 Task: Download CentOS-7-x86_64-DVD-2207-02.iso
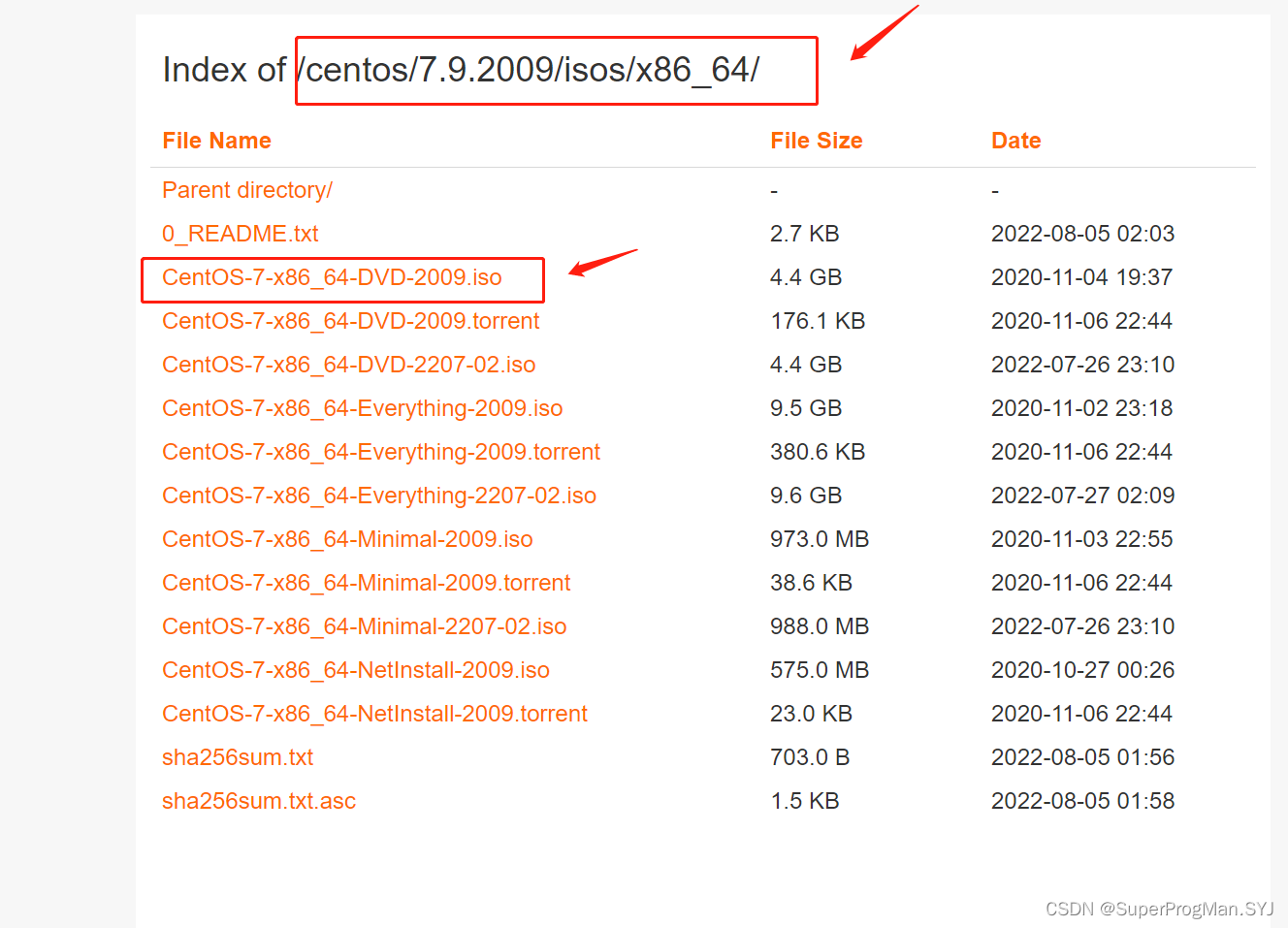point(349,365)
